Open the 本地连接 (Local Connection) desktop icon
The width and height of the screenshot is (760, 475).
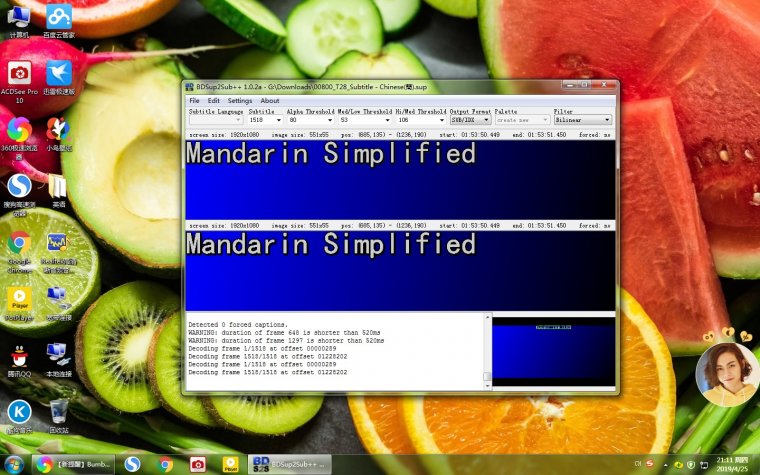[x=59, y=361]
